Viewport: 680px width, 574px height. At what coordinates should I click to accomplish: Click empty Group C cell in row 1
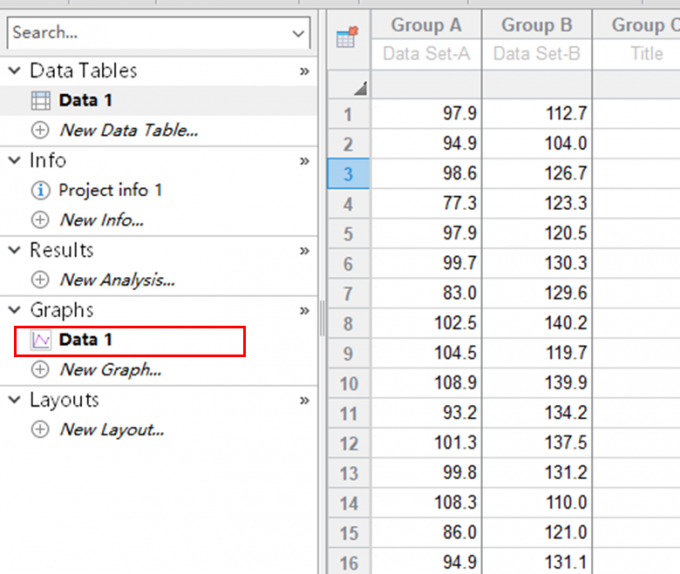[637, 114]
